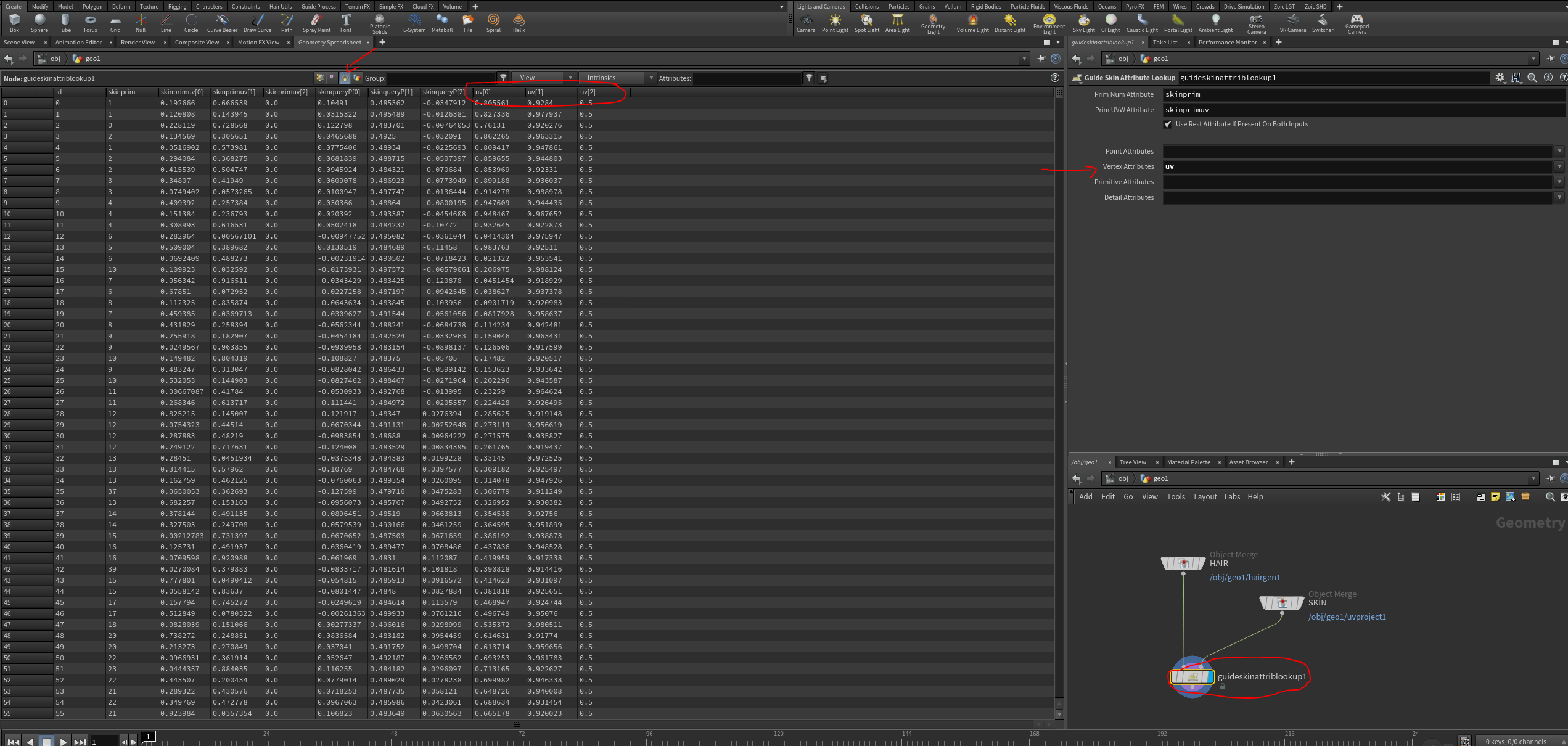Open Point Attributes dropdown arrow
The height and width of the screenshot is (746, 1568).
1559,151
